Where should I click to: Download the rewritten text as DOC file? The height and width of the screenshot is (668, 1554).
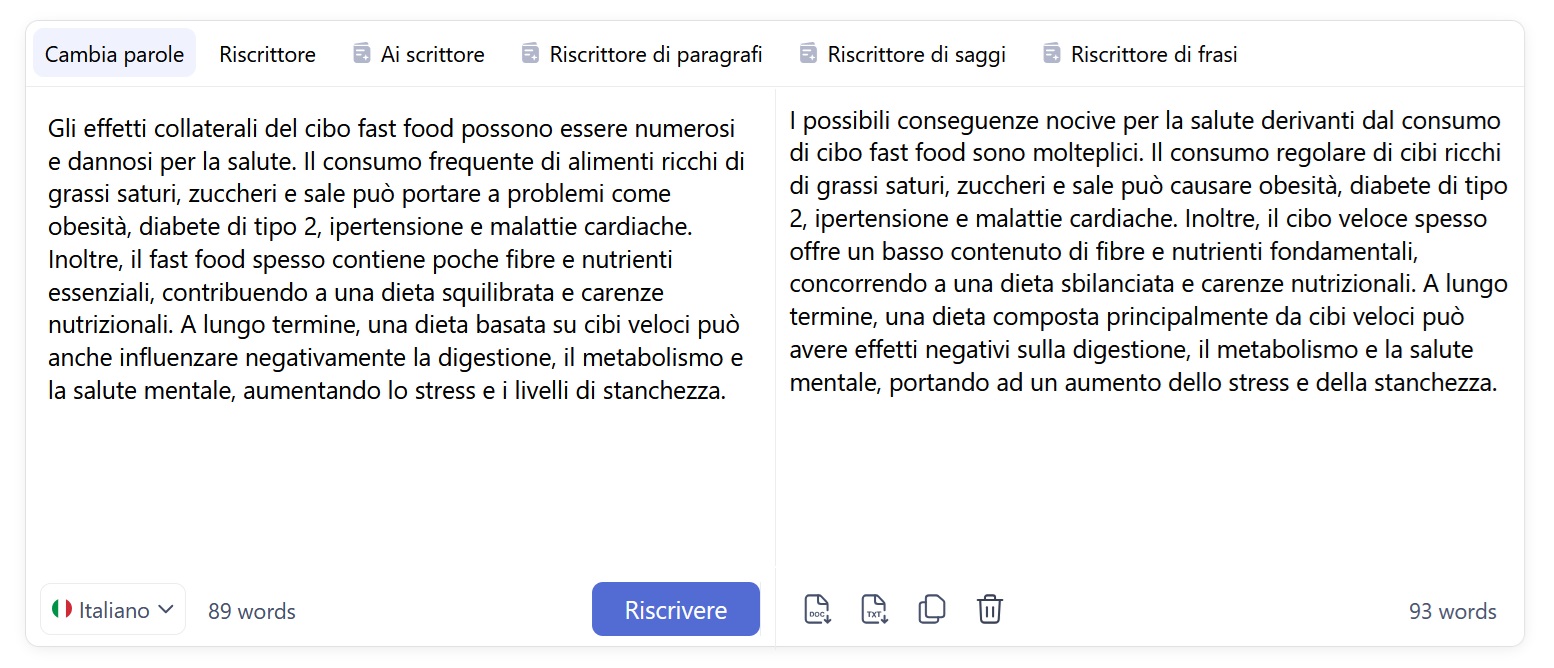pyautogui.click(x=817, y=608)
